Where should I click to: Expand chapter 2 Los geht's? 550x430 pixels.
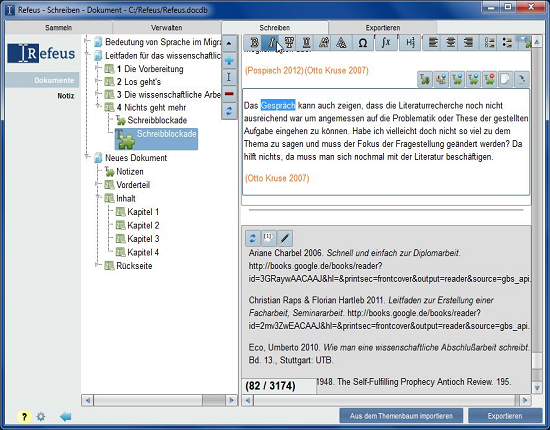click(x=98, y=81)
